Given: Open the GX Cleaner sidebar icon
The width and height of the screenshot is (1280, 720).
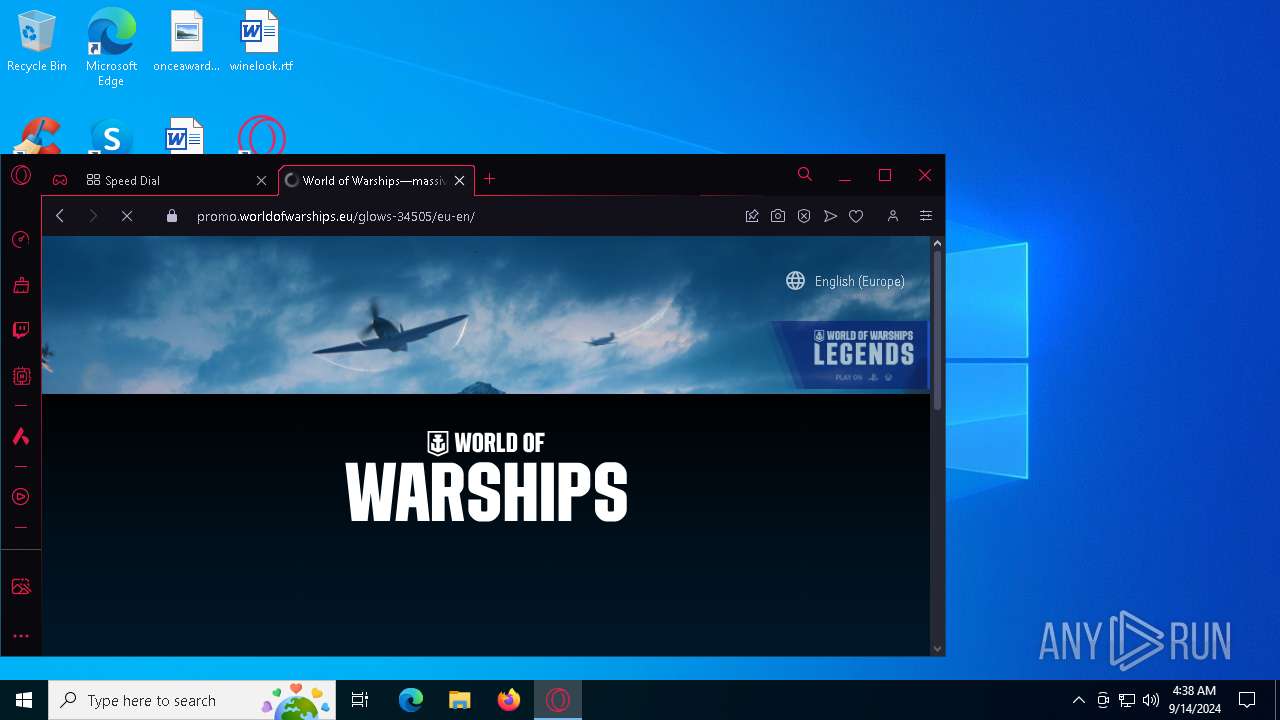Looking at the screenshot, I should pos(20,286).
